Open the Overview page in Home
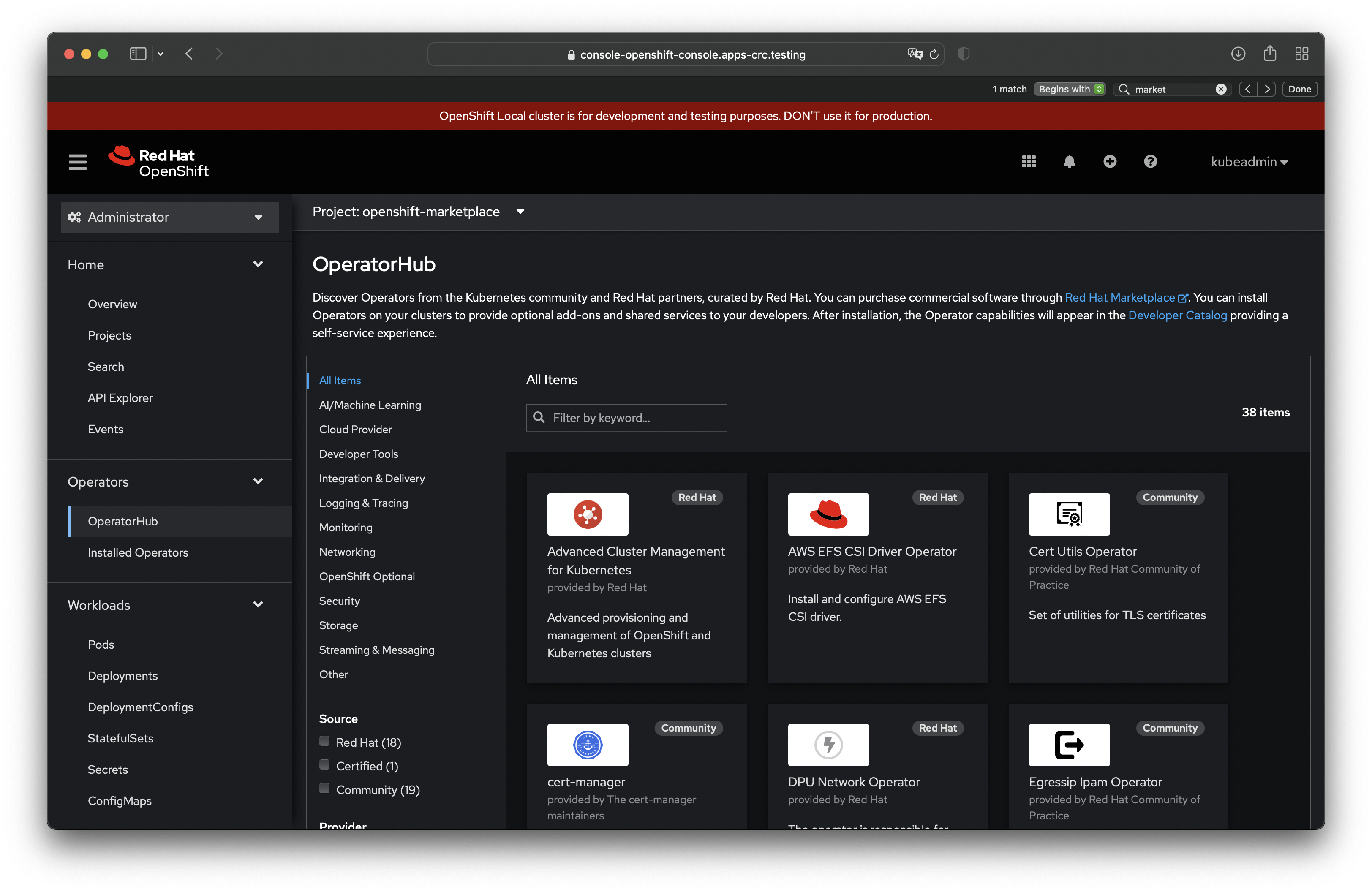Image resolution: width=1372 pixels, height=892 pixels. coord(112,304)
